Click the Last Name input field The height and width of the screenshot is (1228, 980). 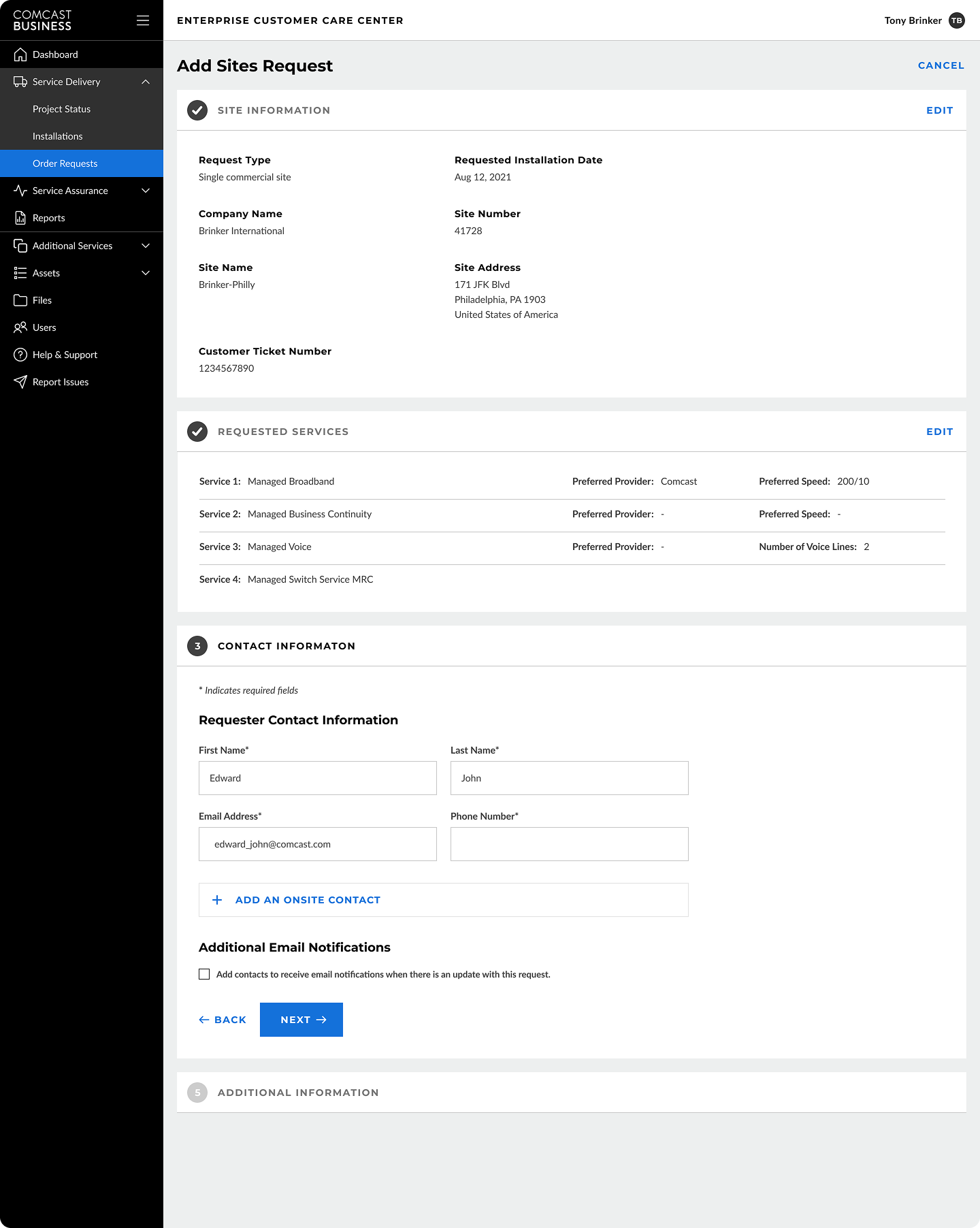click(570, 778)
